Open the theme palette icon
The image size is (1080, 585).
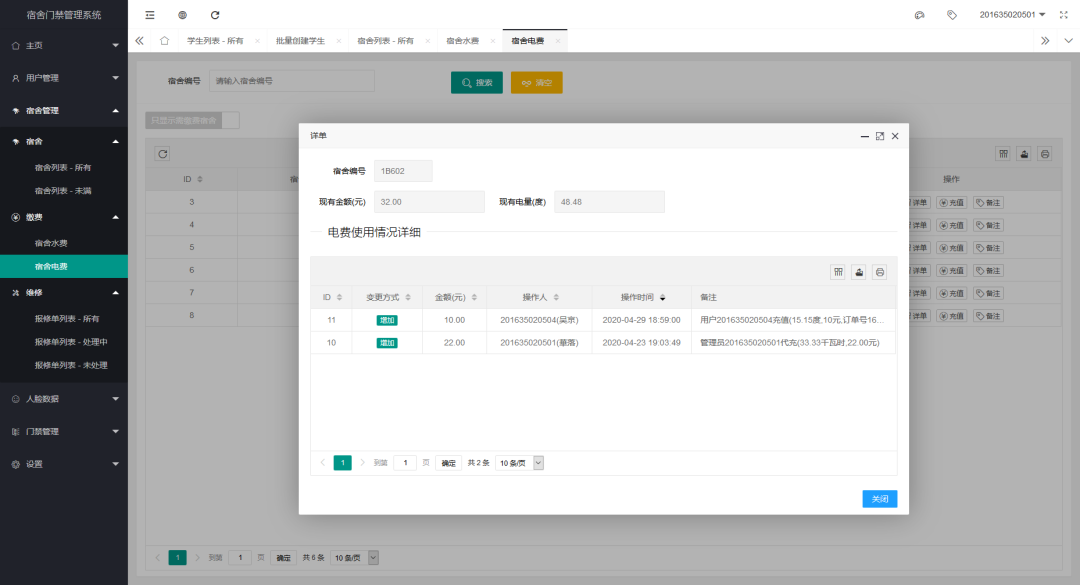920,14
